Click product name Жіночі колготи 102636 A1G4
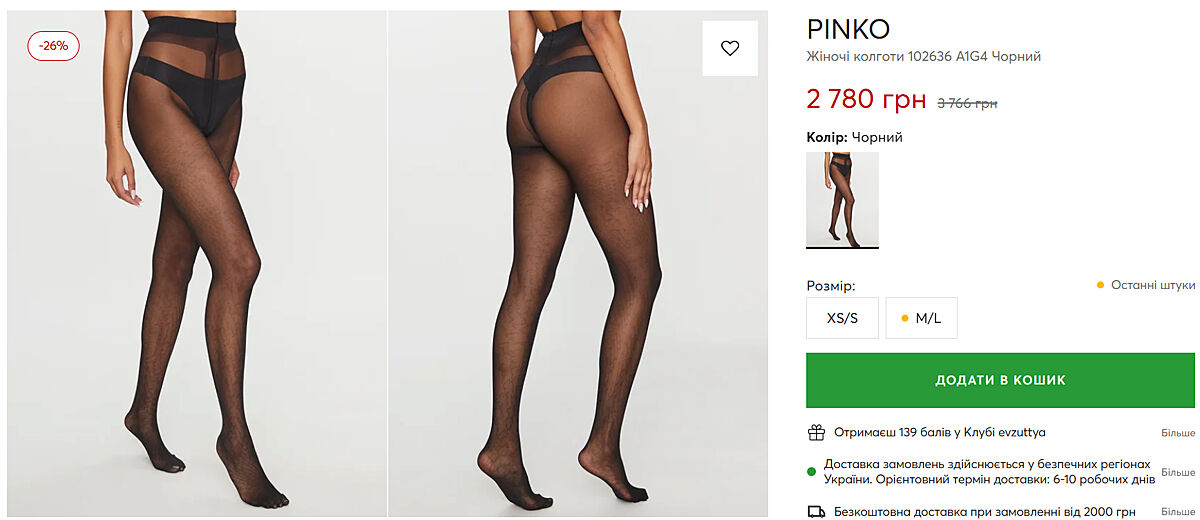 924,57
